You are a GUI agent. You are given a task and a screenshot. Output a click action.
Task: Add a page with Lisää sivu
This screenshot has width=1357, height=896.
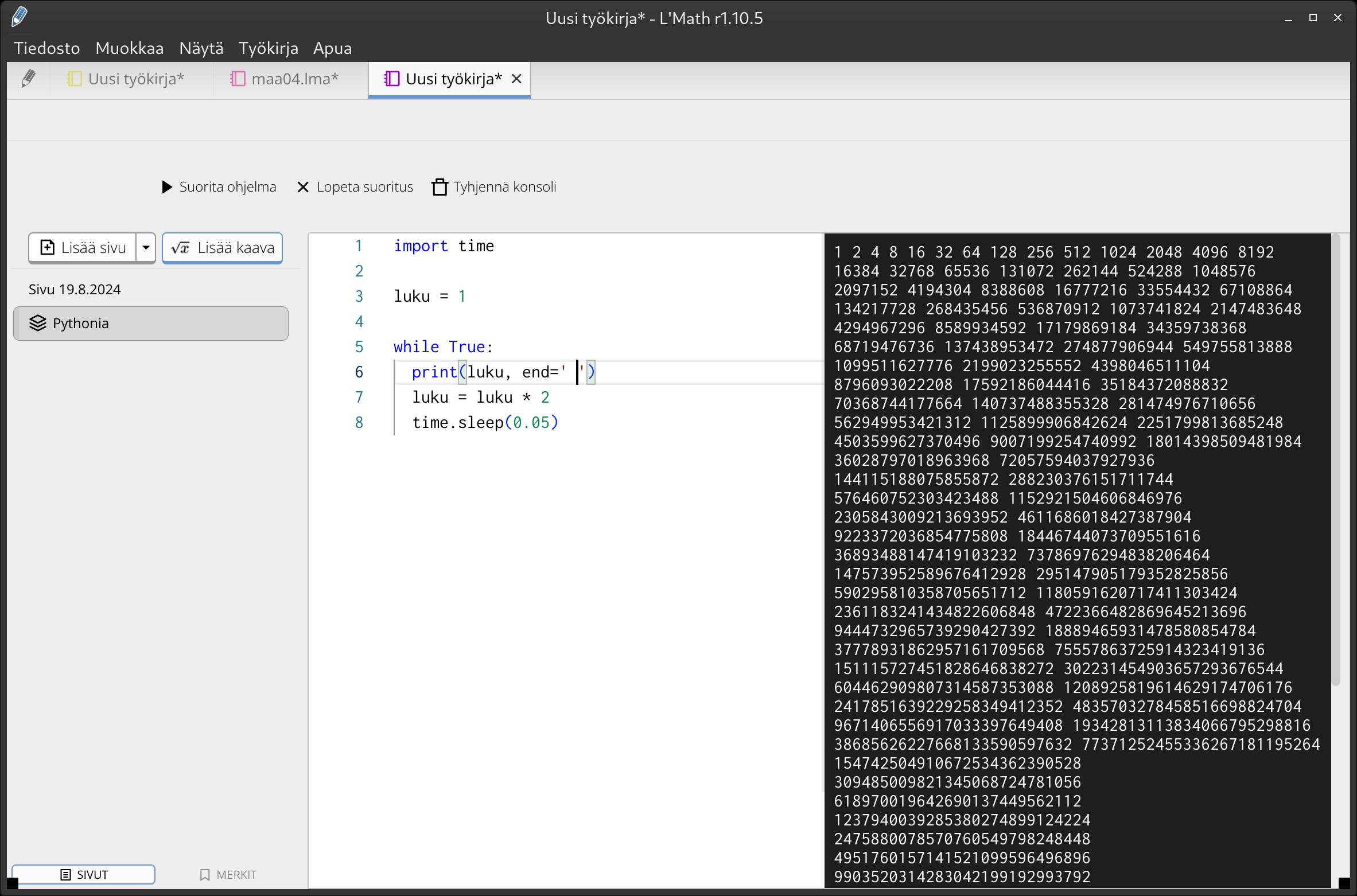[83, 248]
